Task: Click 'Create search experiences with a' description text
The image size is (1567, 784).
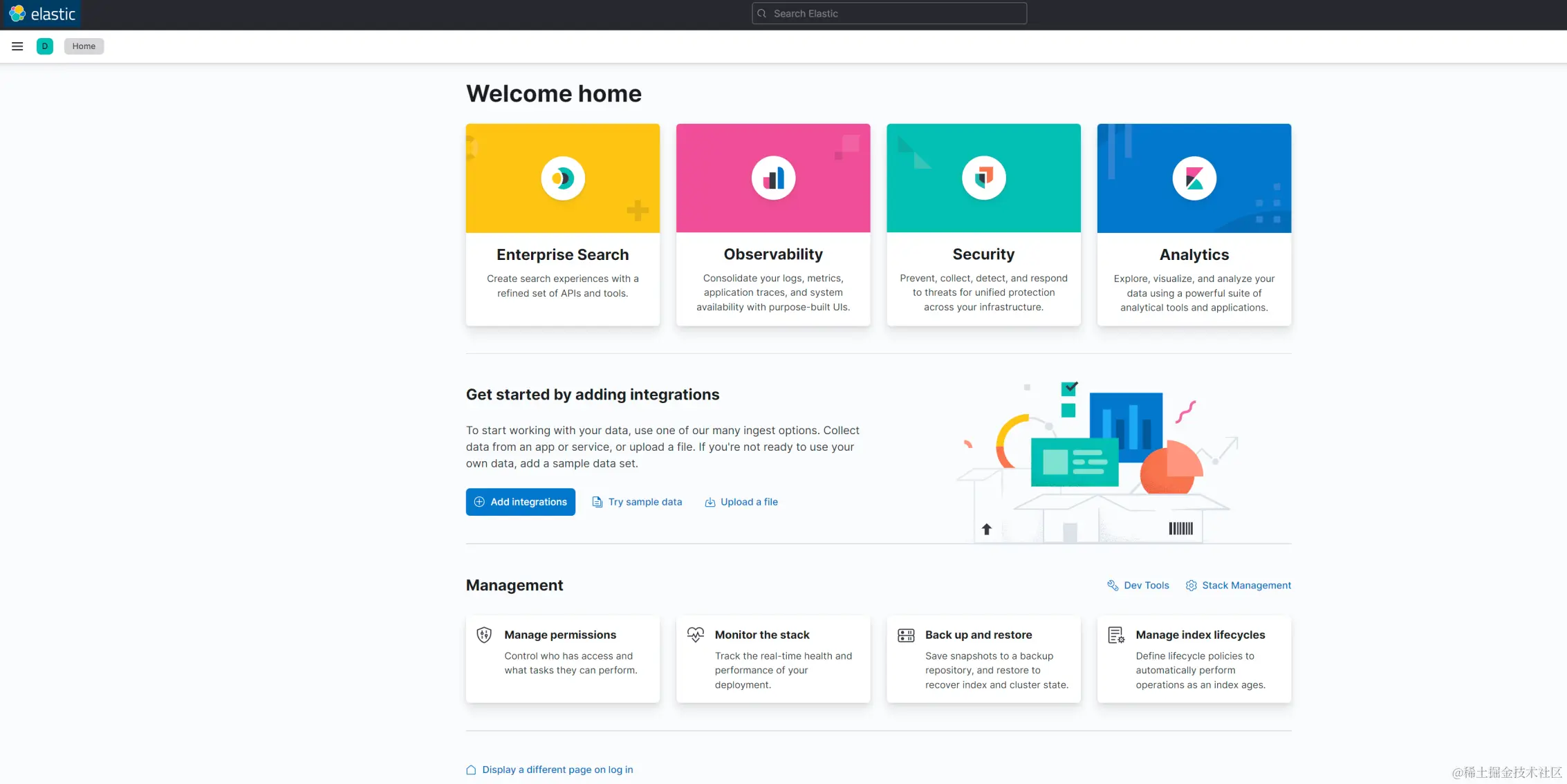Action: (563, 279)
